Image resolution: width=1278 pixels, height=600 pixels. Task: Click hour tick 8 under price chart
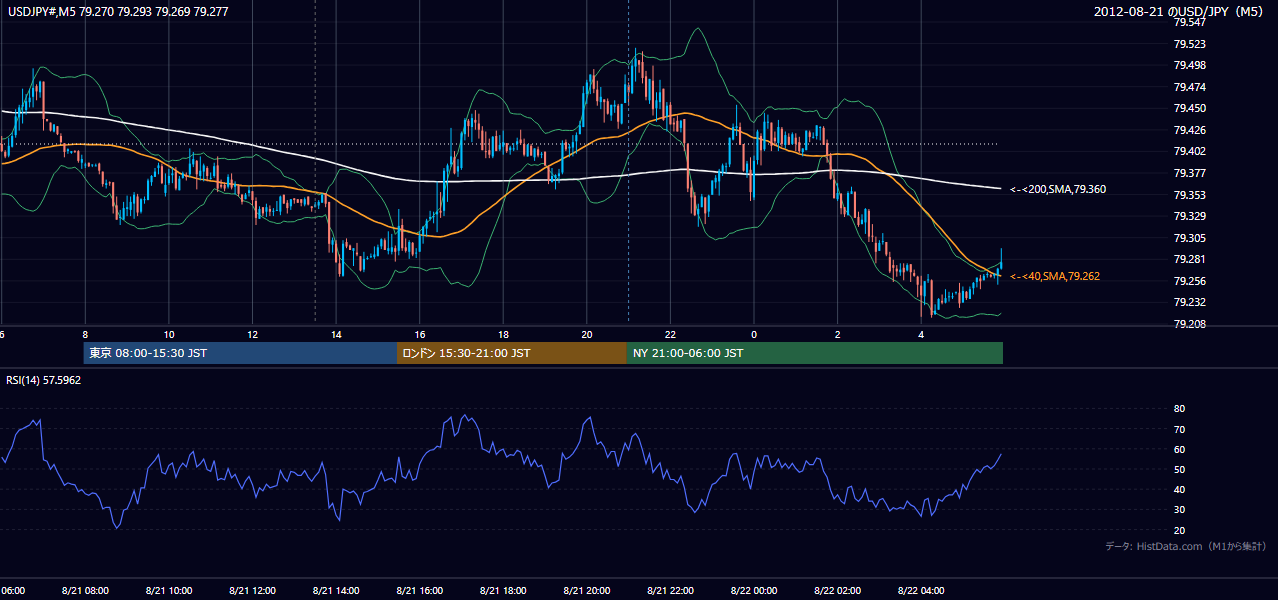pos(85,334)
